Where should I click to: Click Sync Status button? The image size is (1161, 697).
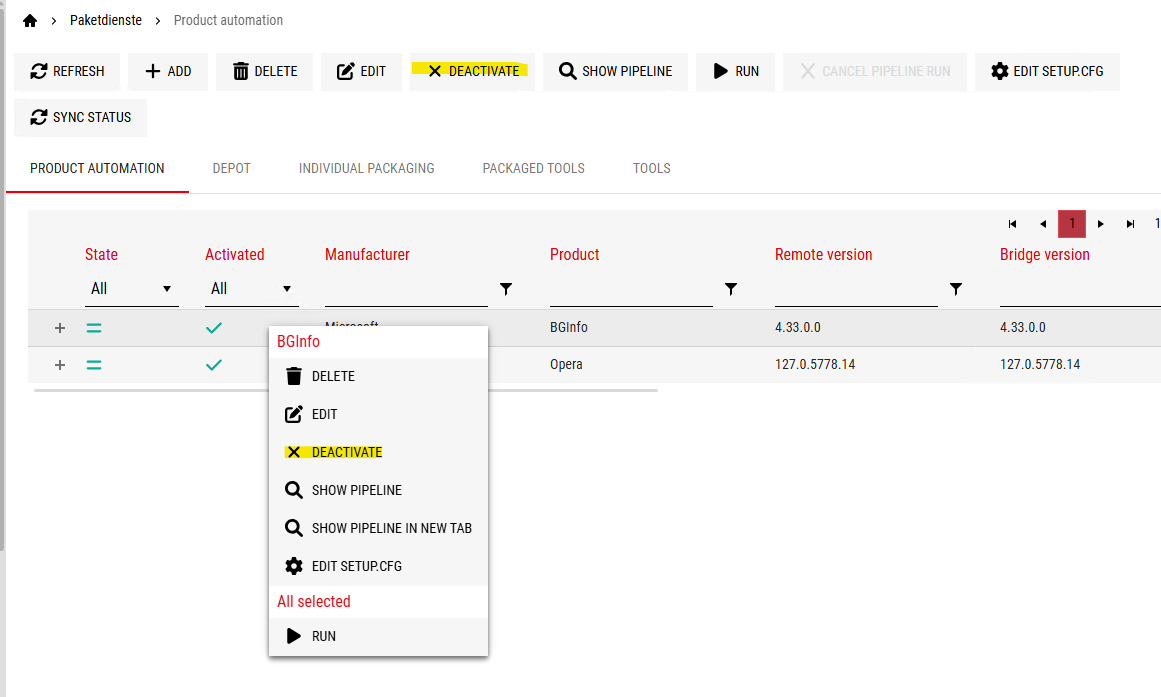[80, 118]
